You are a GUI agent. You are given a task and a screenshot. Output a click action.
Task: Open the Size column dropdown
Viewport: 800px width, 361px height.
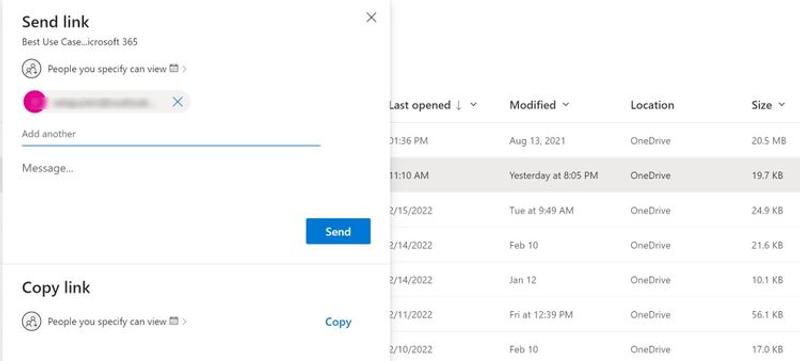[782, 105]
